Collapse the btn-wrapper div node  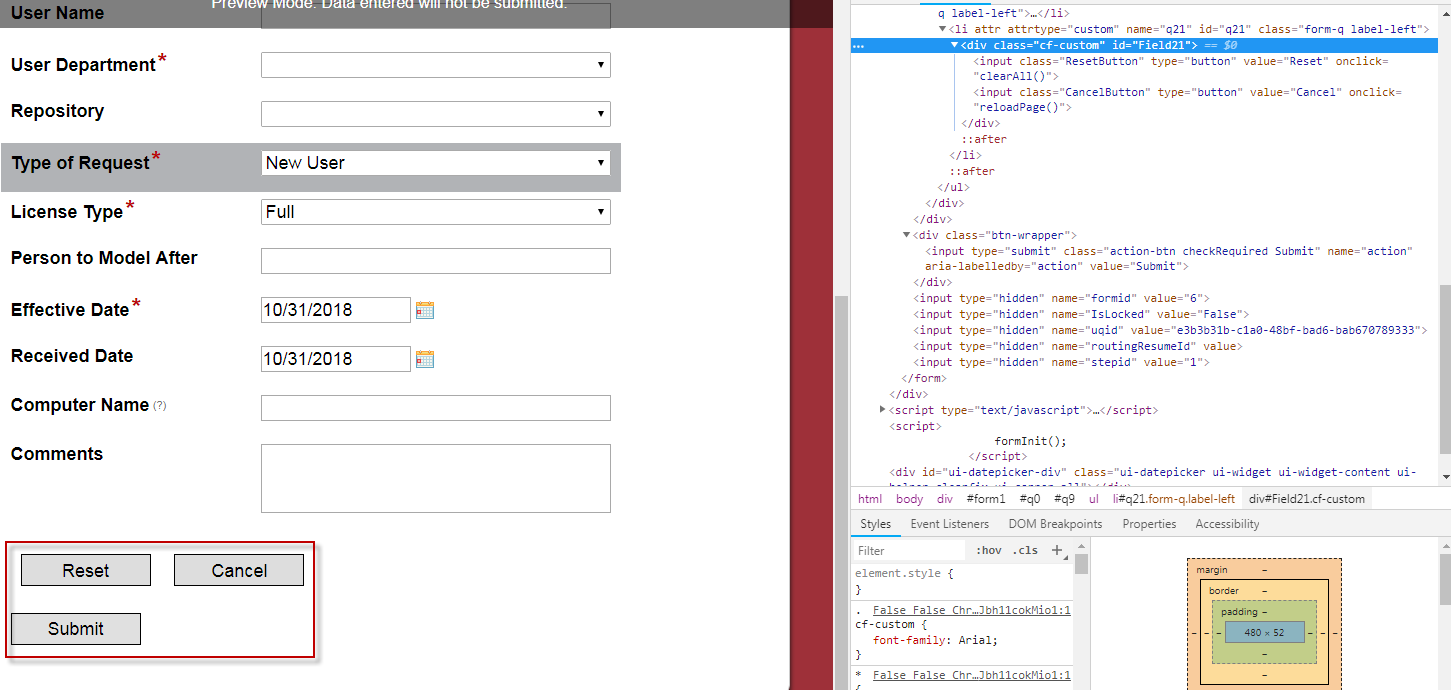(x=907, y=235)
